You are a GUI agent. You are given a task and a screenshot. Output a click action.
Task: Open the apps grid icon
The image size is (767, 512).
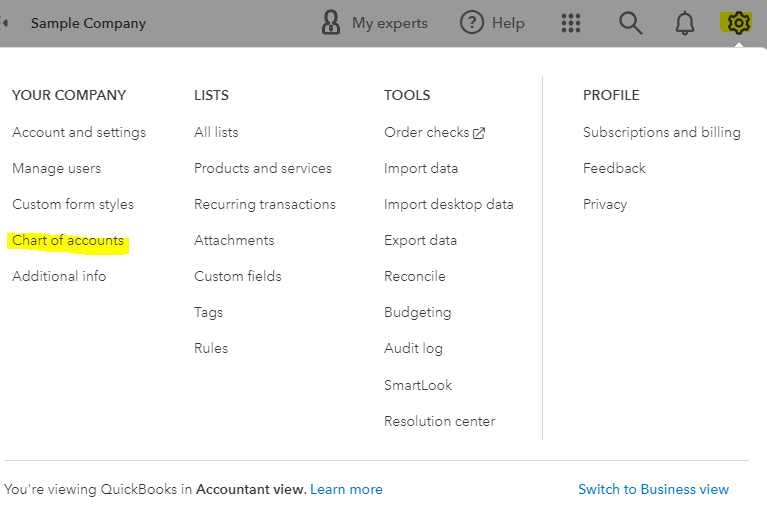coord(571,23)
